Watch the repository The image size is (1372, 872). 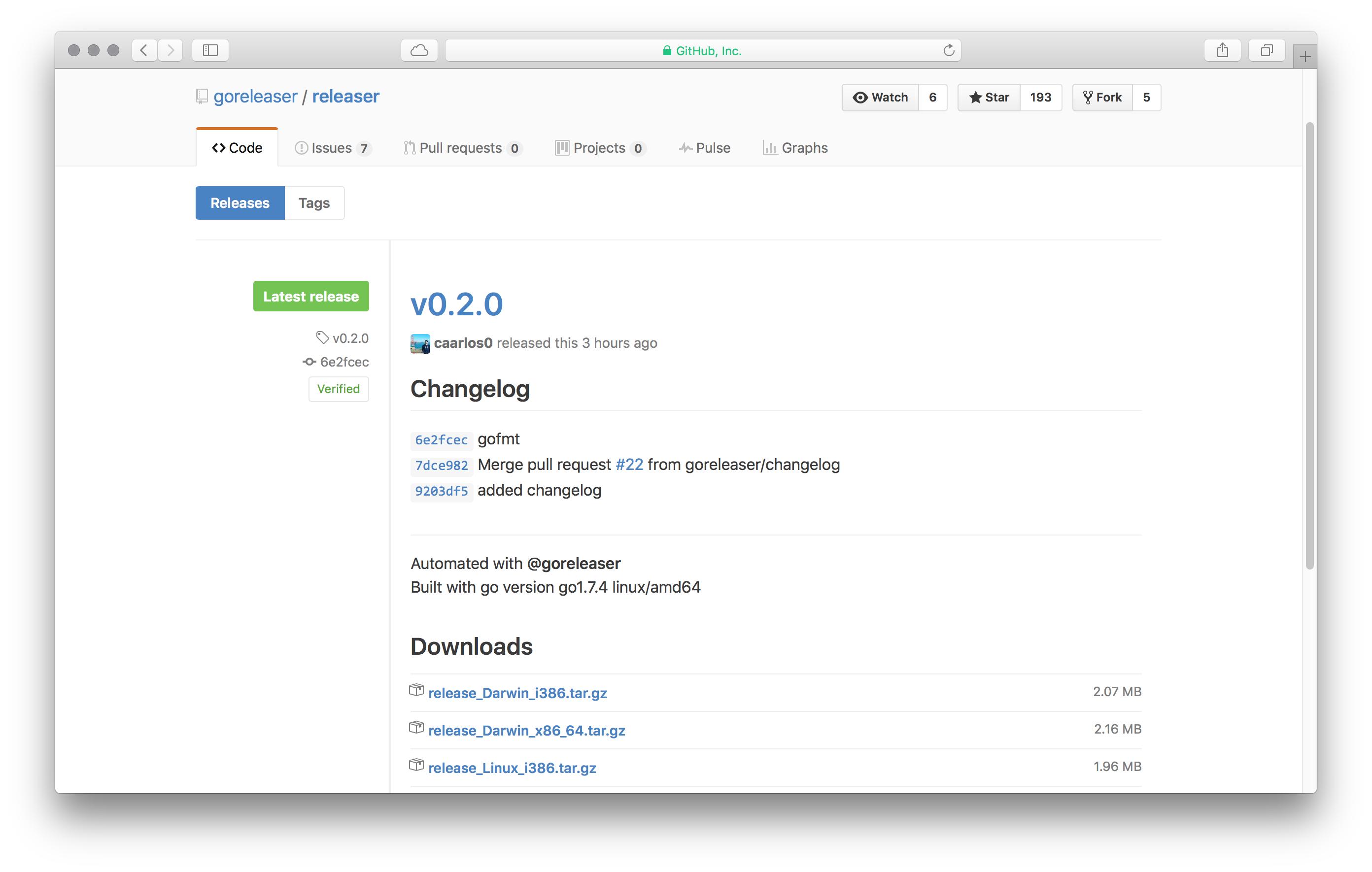click(880, 98)
